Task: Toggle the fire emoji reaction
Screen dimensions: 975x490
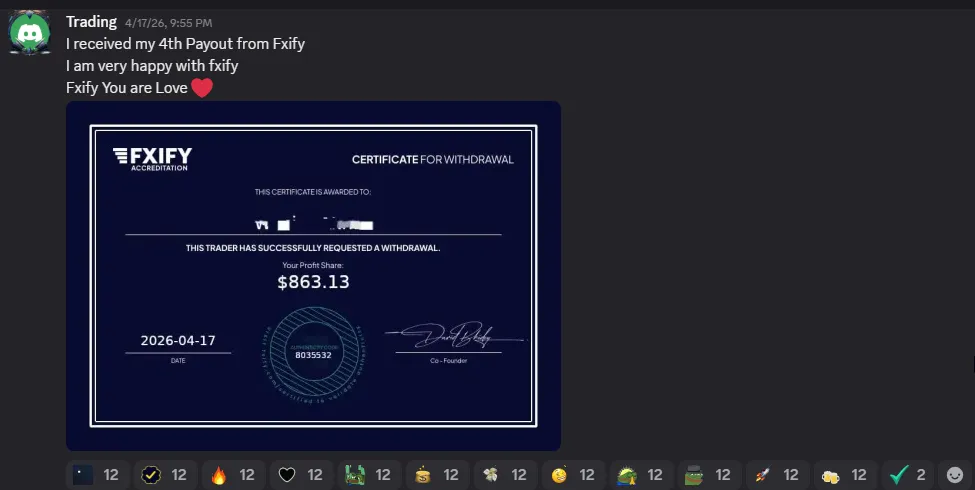Action: 233,475
